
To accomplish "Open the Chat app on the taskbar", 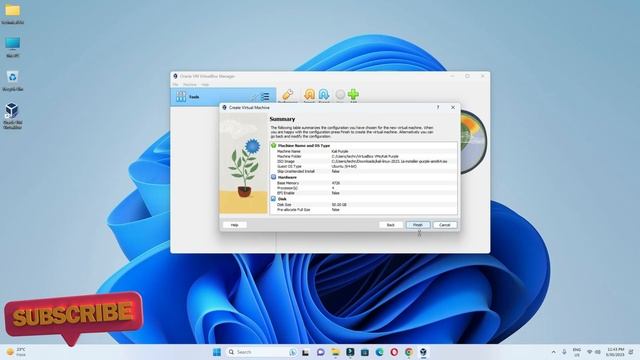I will 320,352.
